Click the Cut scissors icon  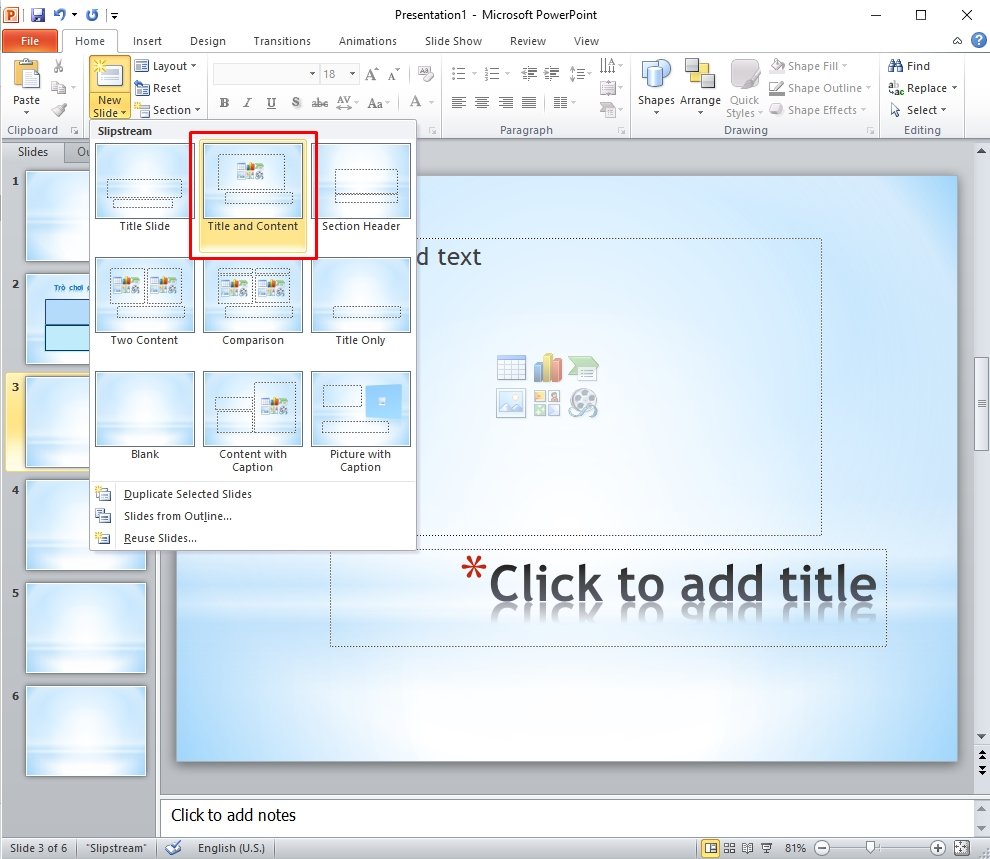coord(58,66)
